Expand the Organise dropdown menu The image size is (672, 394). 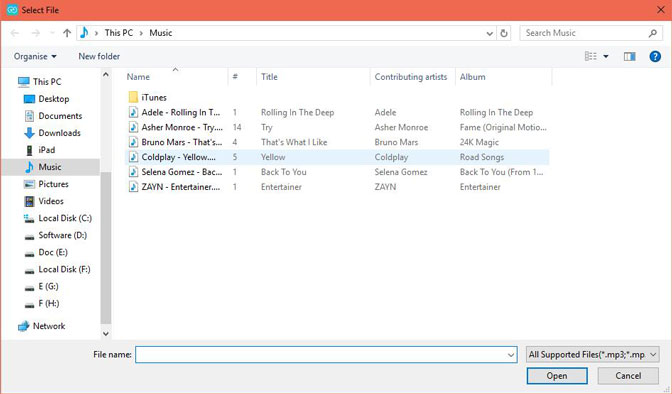(x=35, y=56)
